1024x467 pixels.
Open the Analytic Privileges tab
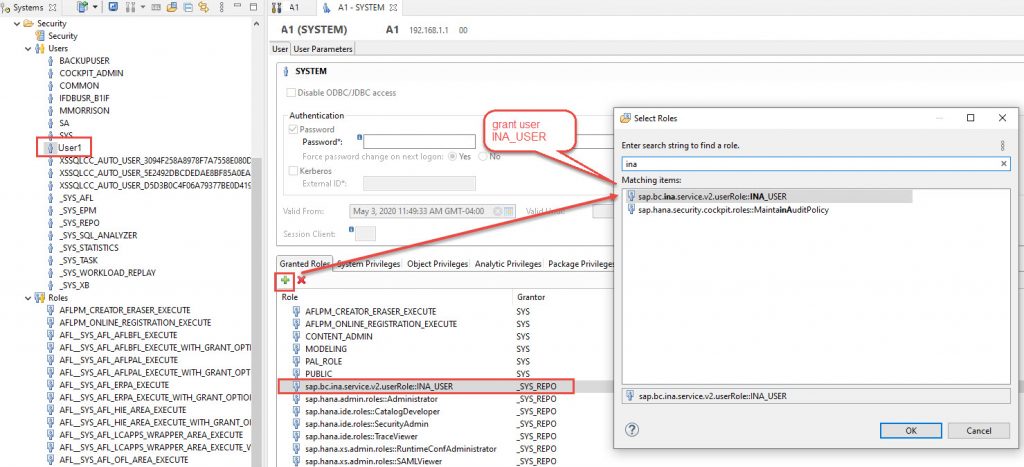click(508, 264)
